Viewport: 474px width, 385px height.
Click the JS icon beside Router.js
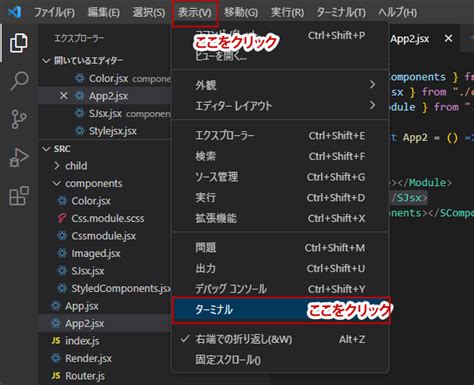pyautogui.click(x=56, y=376)
